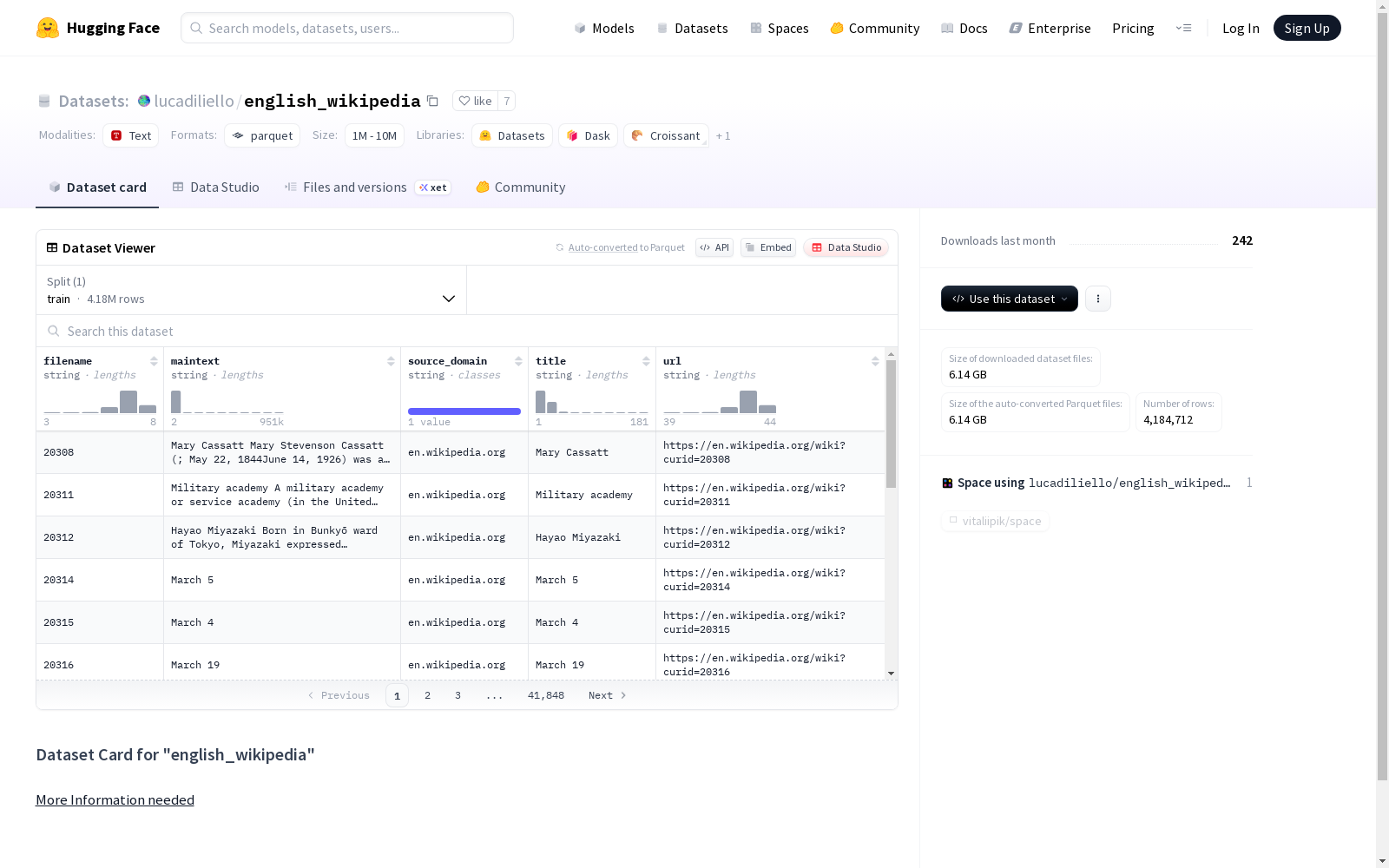Viewport: 1389px width, 868px height.
Task: Open the Split train dropdown
Action: [252, 290]
